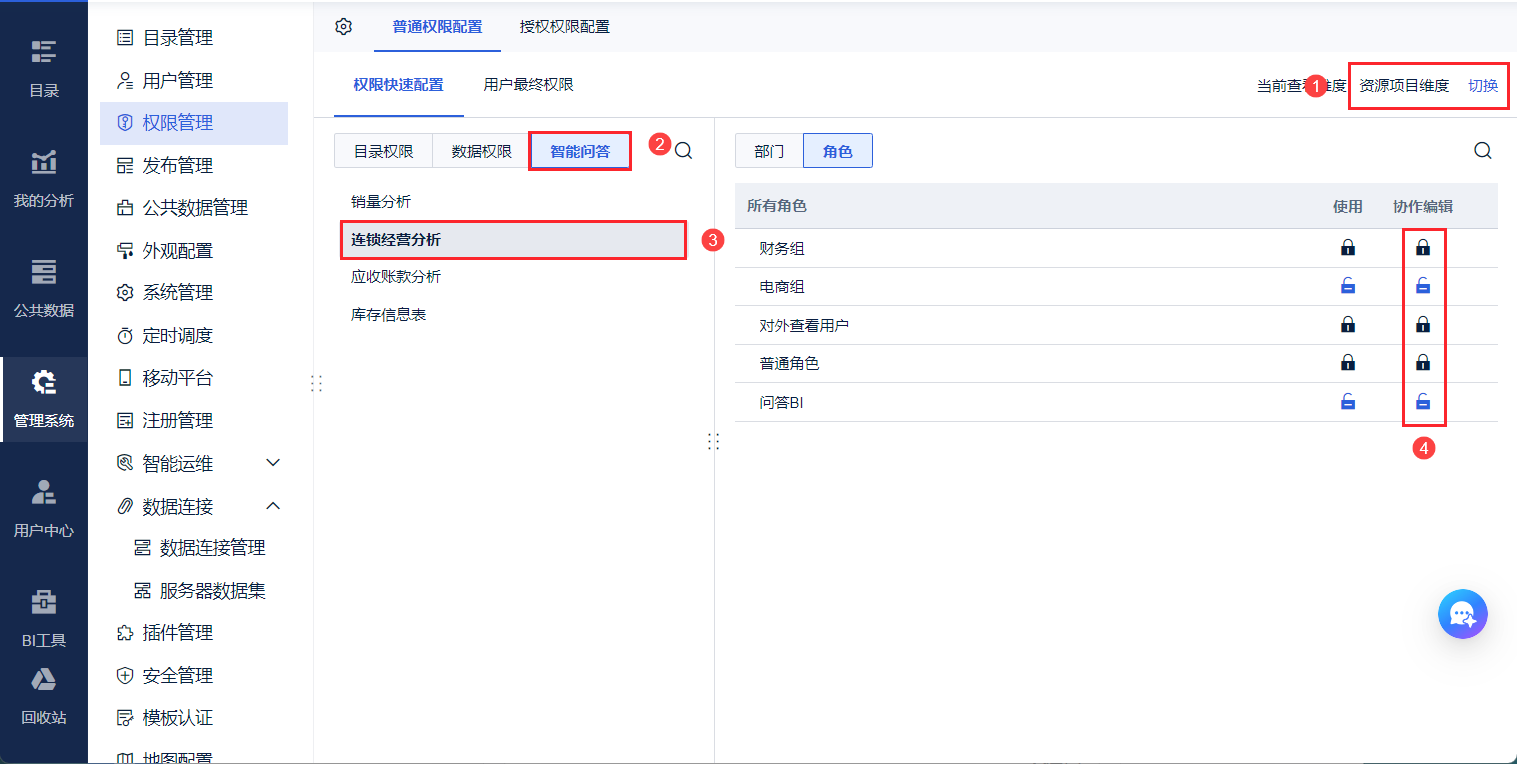Image resolution: width=1517 pixels, height=764 pixels.
Task: Click the 公共数据管理 menu icon
Action: tap(125, 208)
